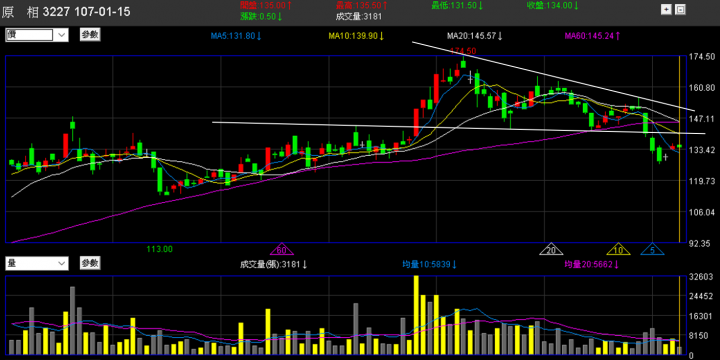Open the volume chart parameters button
This screenshot has height=360, width=720.
(x=90, y=263)
